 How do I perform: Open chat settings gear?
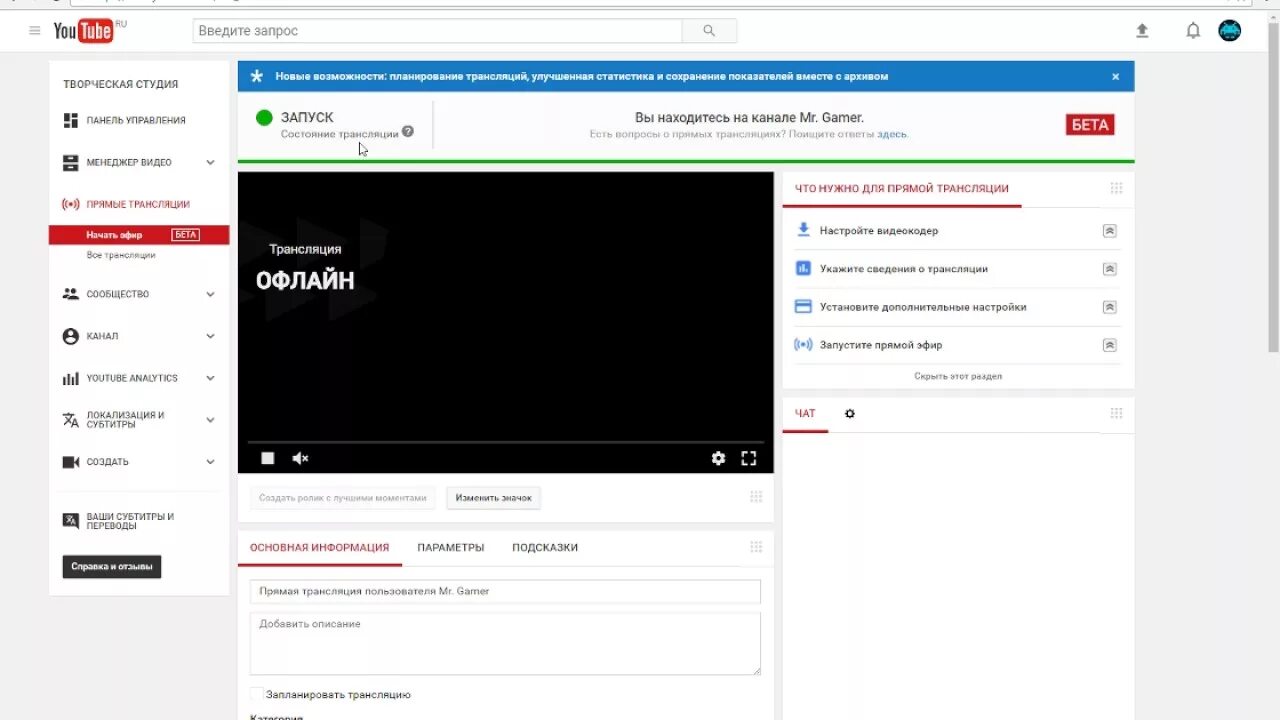click(x=850, y=413)
